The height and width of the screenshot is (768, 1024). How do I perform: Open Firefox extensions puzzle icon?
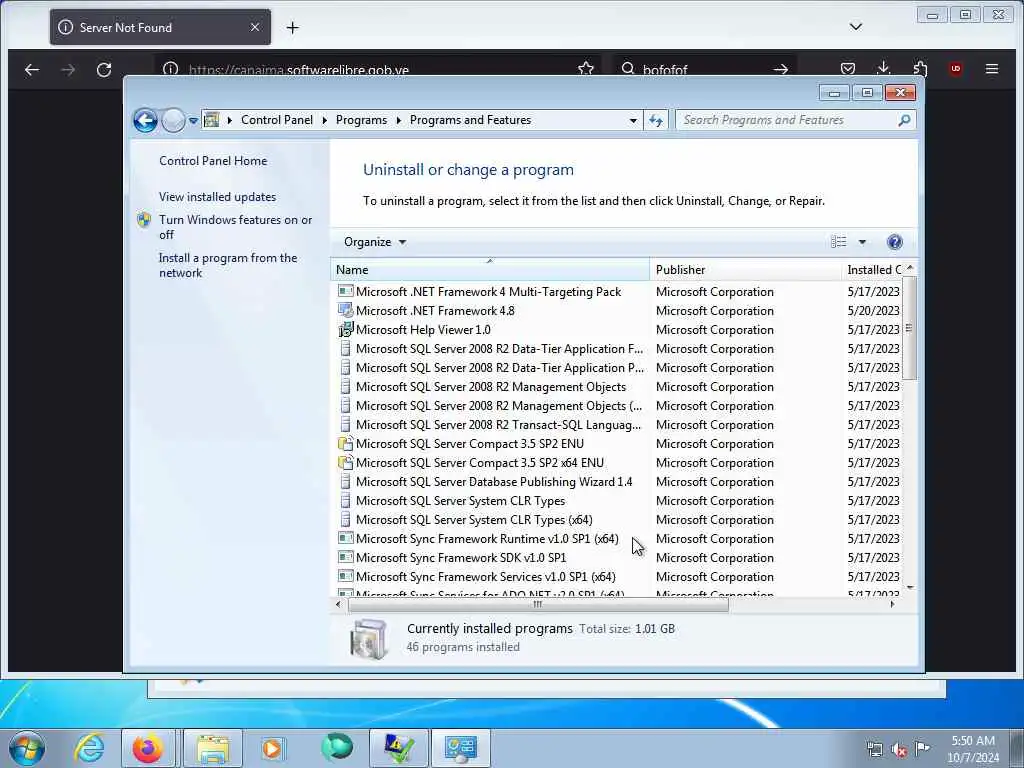[x=920, y=69]
